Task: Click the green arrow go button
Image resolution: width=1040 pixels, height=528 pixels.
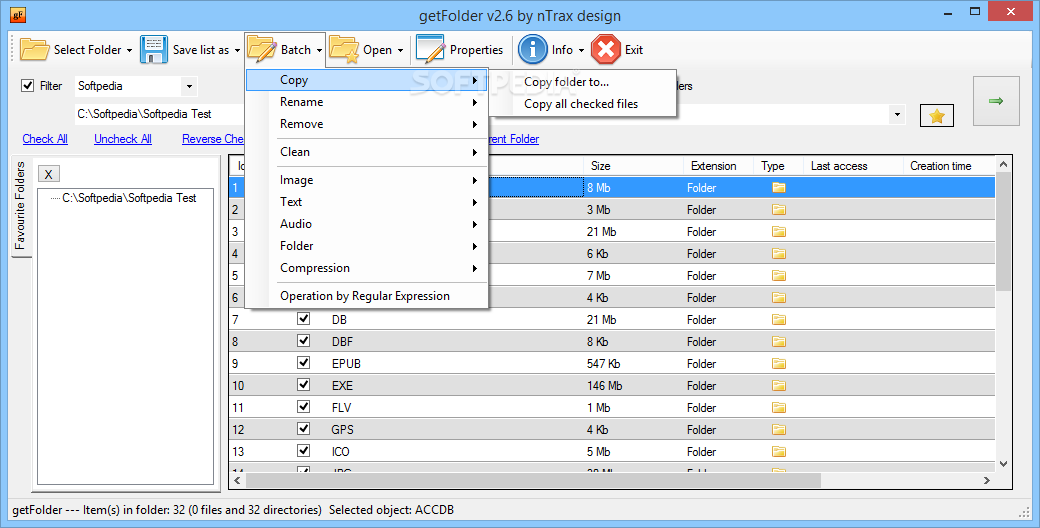Action: click(x=996, y=101)
